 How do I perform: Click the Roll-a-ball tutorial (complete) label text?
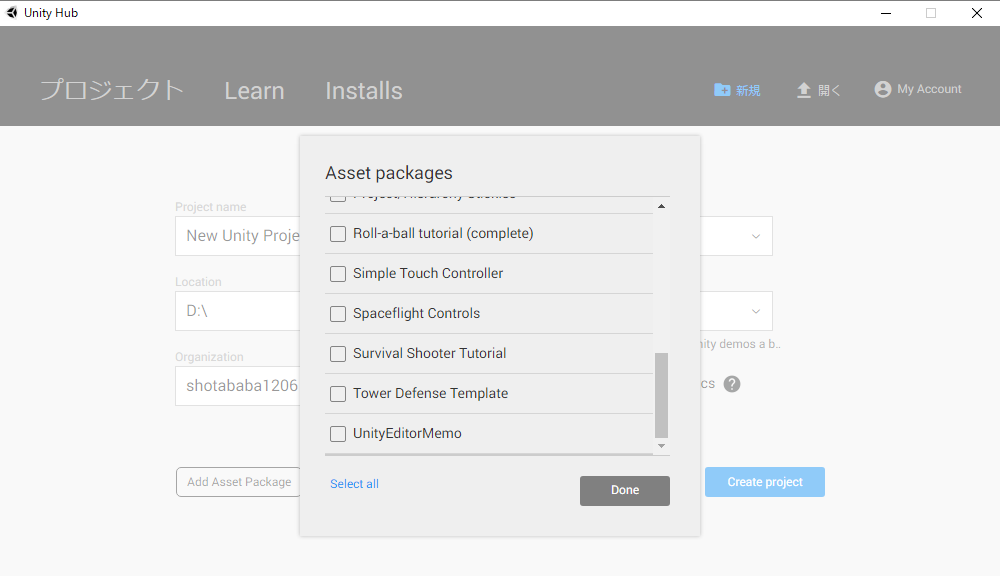(x=443, y=233)
